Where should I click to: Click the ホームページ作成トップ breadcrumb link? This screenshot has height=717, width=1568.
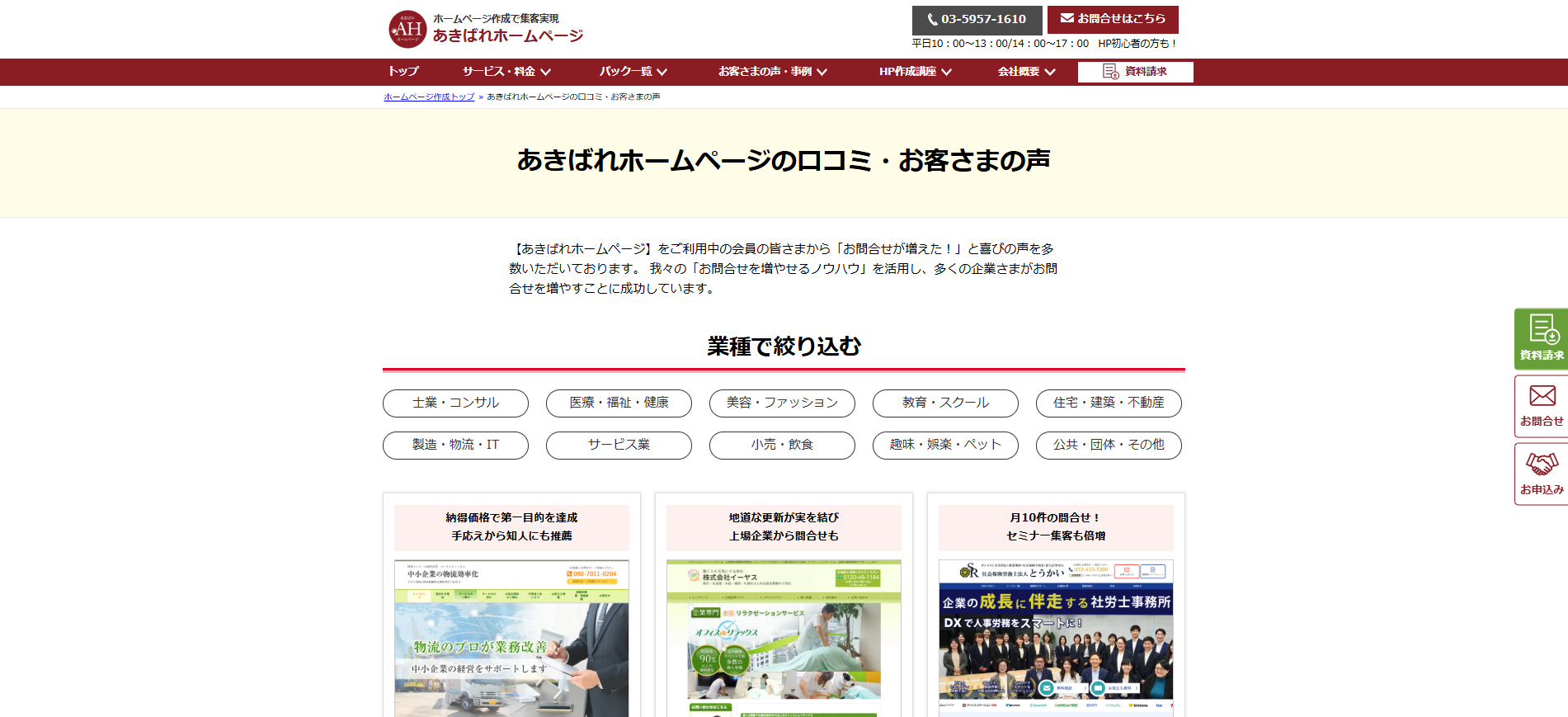(429, 97)
